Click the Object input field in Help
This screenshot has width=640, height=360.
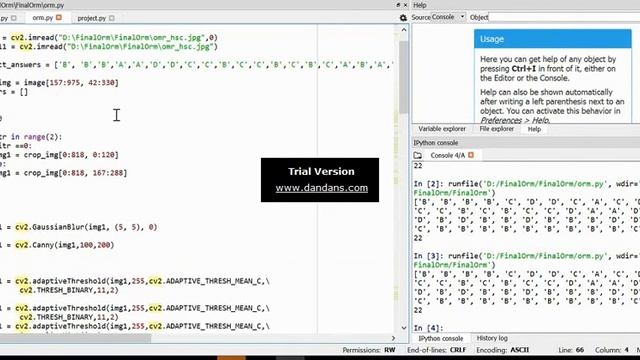coord(564,17)
